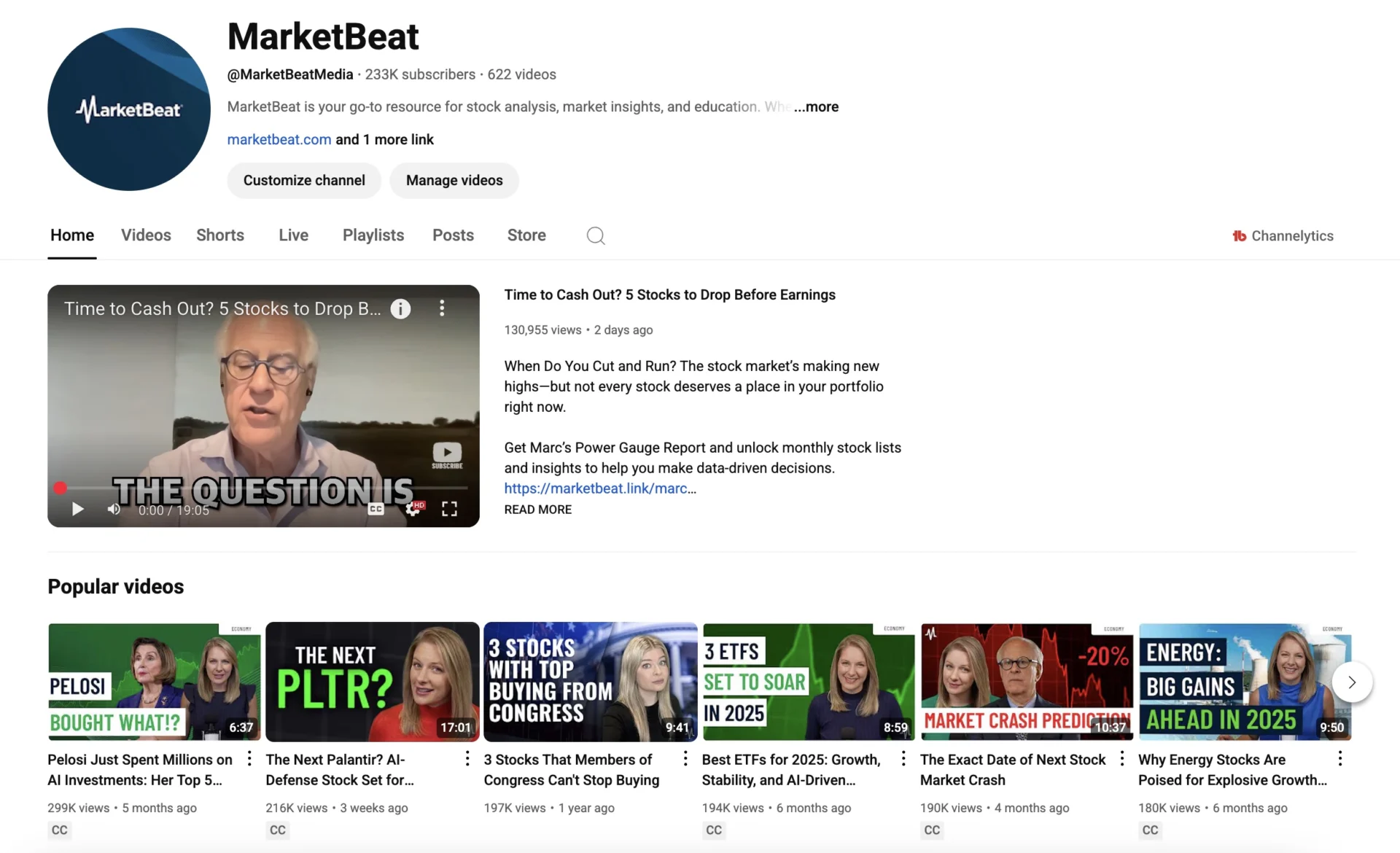Click the Subscribe watermark in video
Viewport: 1400px width, 853px height.
447,455
